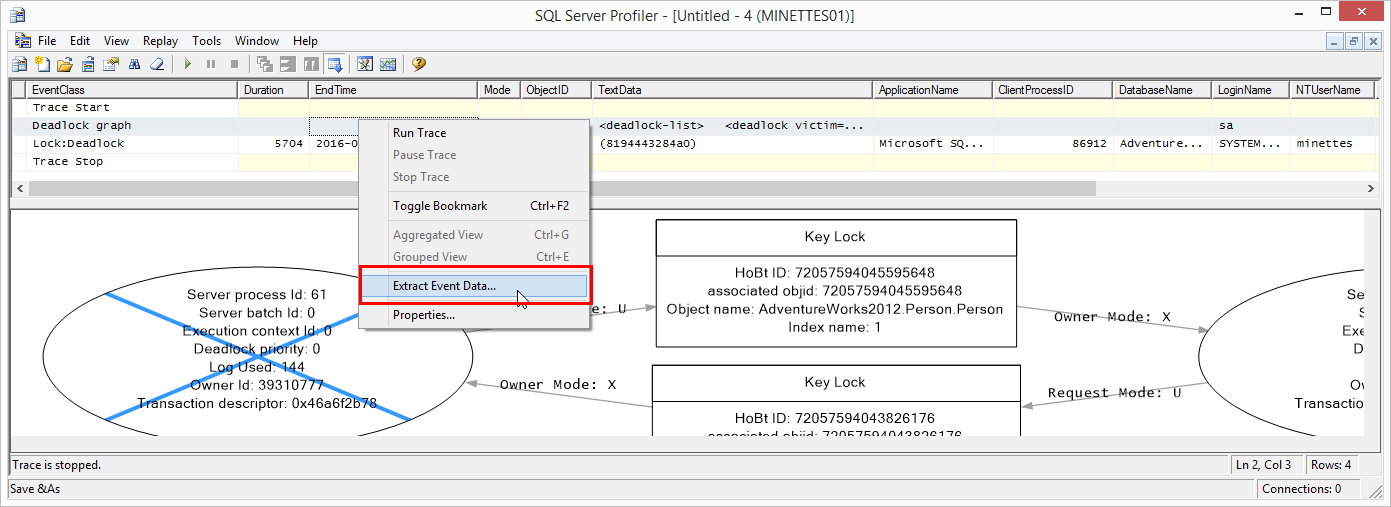Click the New Trace toolbar icon
The image size is (1391, 507).
pos(20,64)
